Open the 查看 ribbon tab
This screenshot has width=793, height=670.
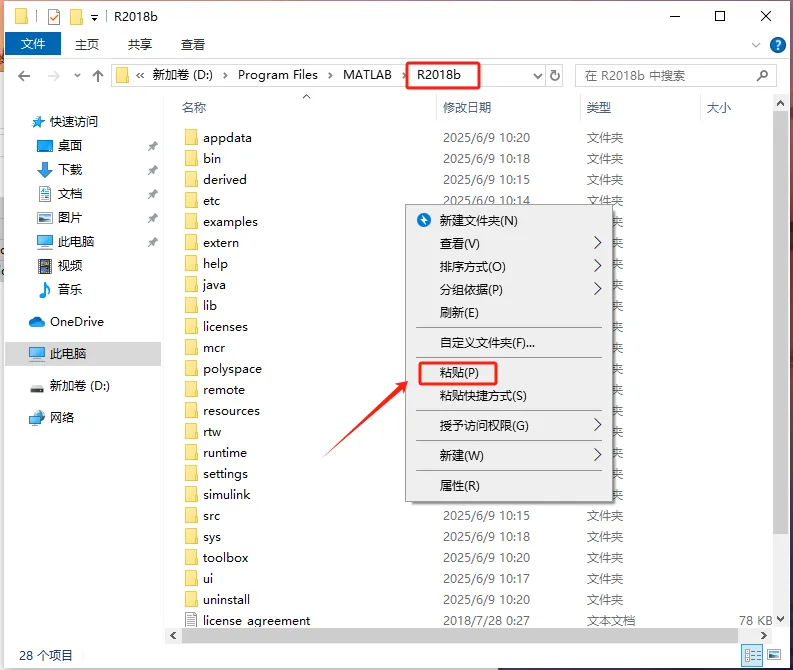[x=193, y=44]
